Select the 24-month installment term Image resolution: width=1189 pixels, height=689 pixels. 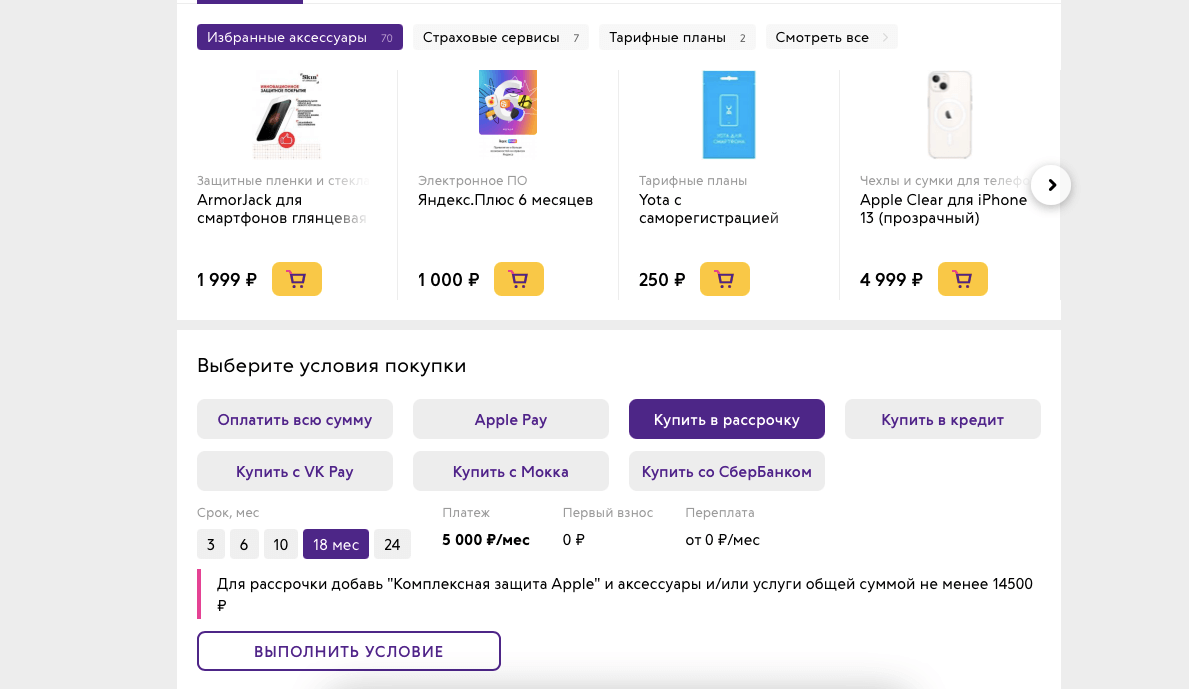[391, 544]
